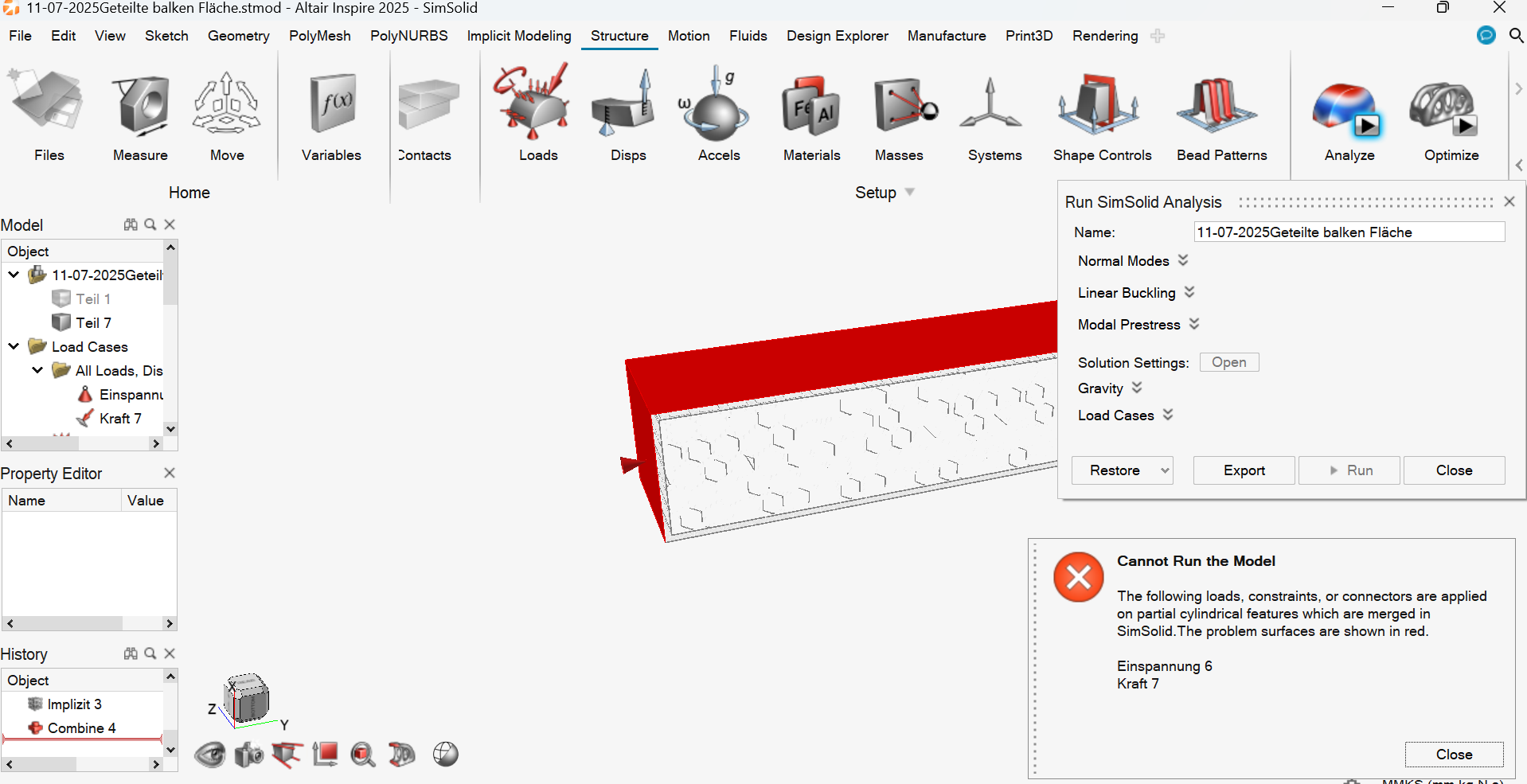
Task: Expand the Setup group dropdown arrow
Action: (x=910, y=192)
